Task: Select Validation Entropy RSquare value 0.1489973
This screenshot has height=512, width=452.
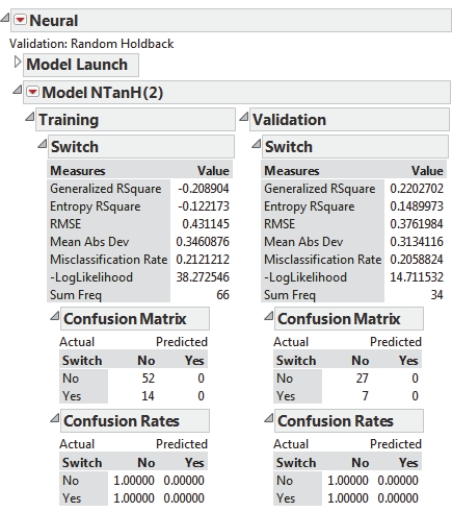Action: pos(417,206)
